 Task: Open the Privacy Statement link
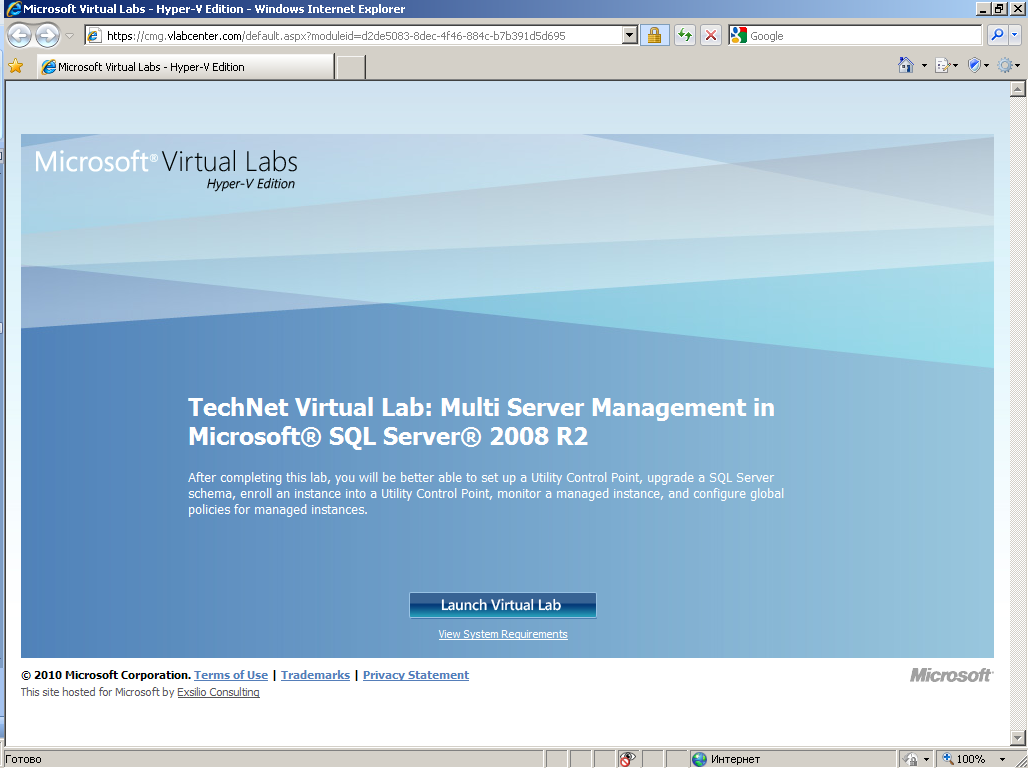pyautogui.click(x=416, y=675)
